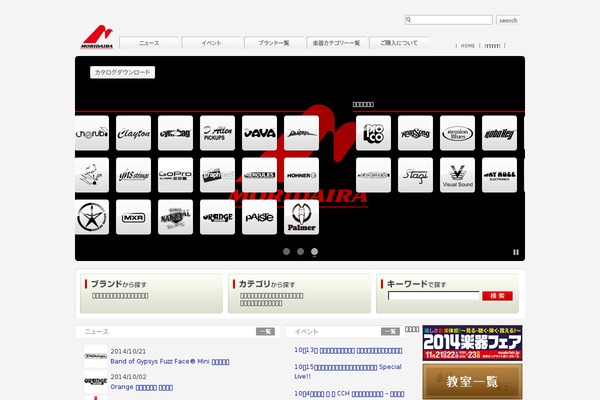This screenshot has height=400, width=600.
Task: Open the Guitar Key brand tile
Action: [x=499, y=133]
